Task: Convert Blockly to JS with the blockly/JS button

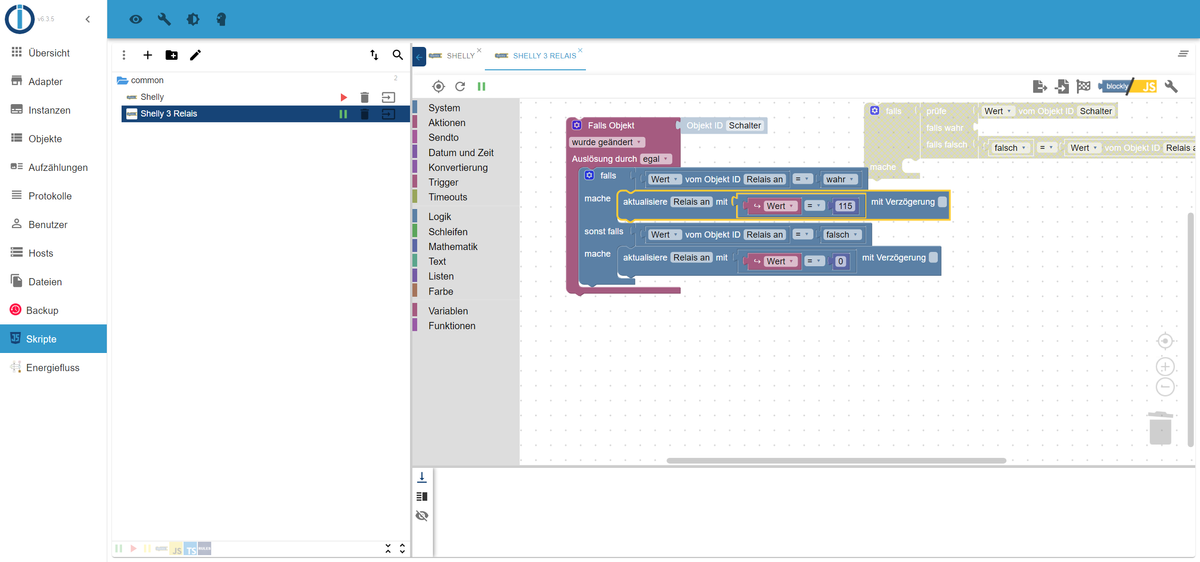Action: coord(1128,87)
